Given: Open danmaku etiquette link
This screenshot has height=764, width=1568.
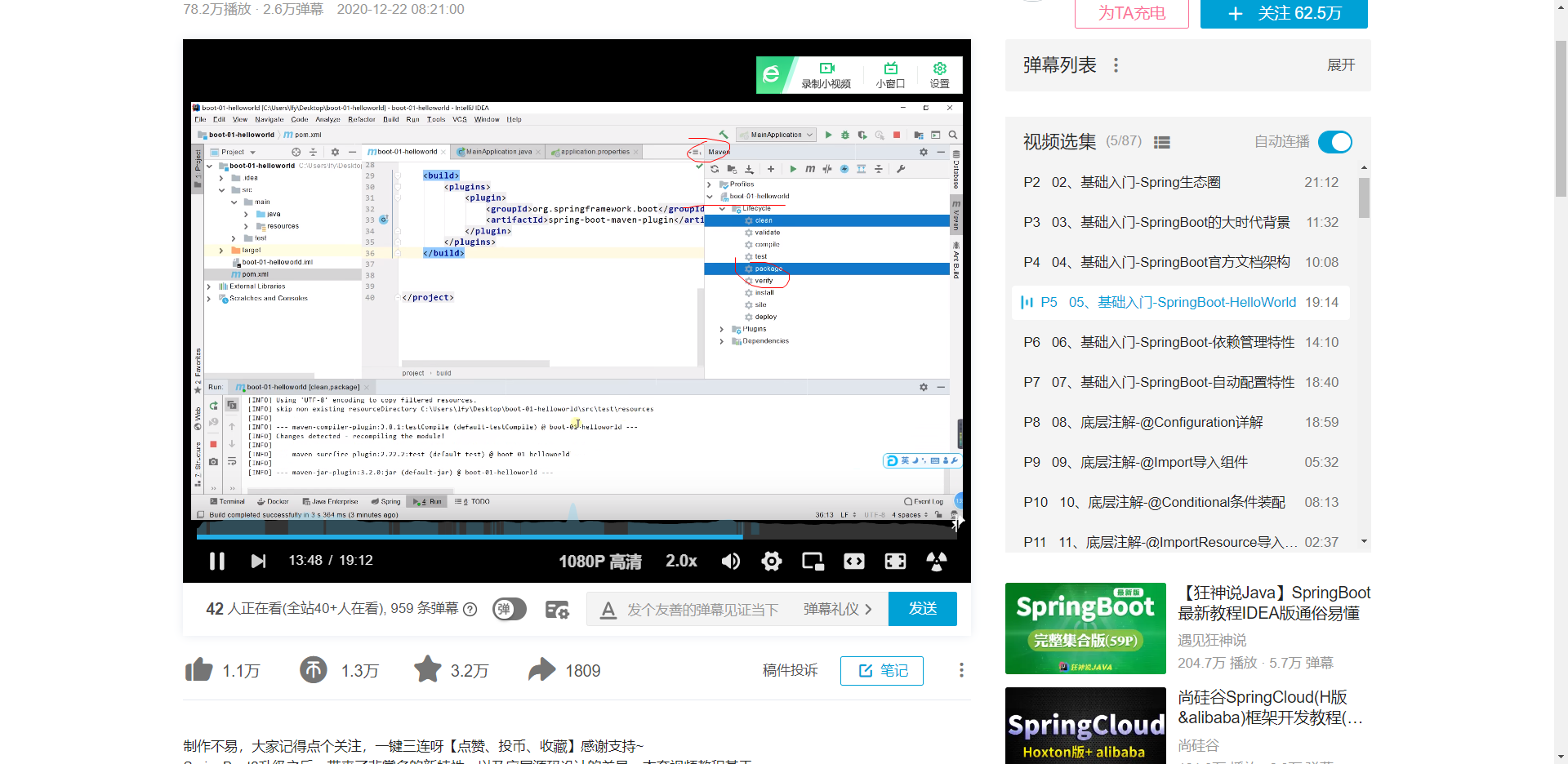Looking at the screenshot, I should (x=837, y=609).
